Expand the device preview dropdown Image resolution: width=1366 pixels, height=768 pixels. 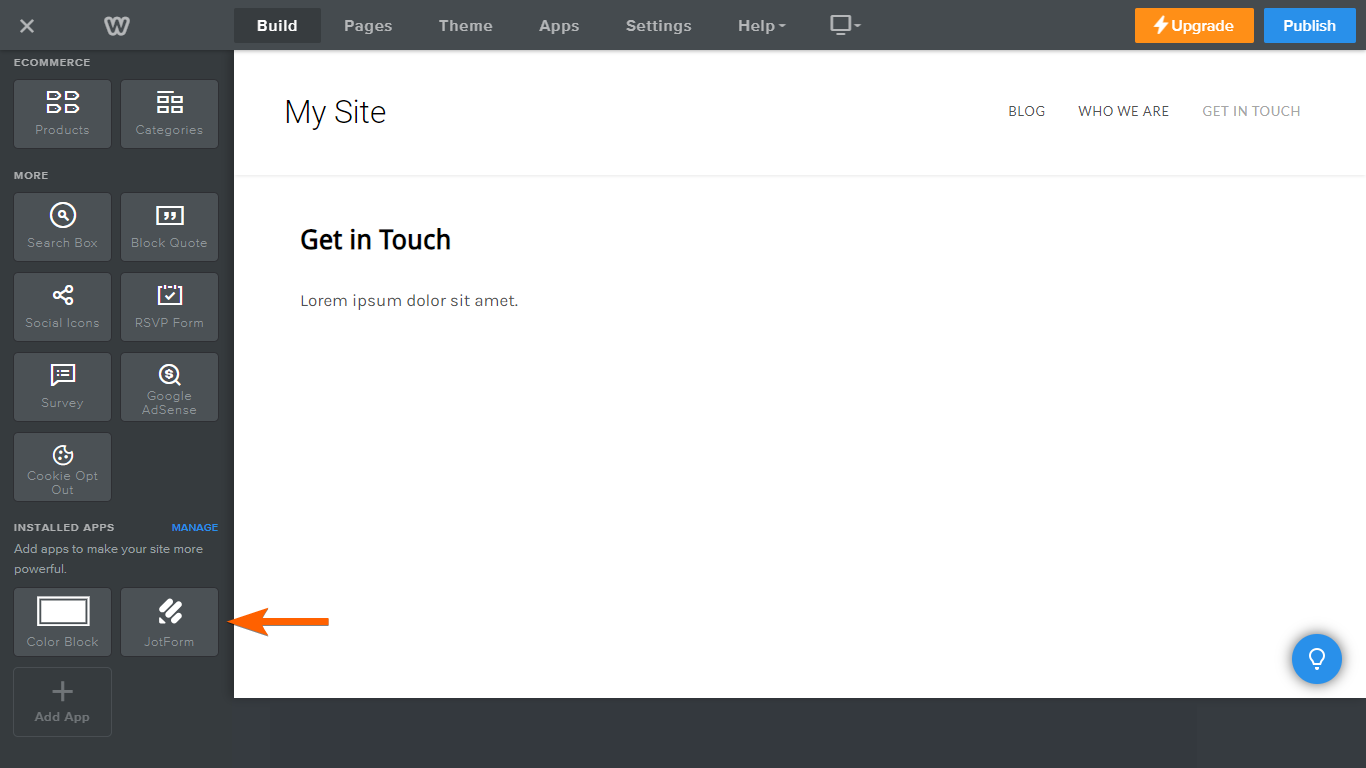845,26
